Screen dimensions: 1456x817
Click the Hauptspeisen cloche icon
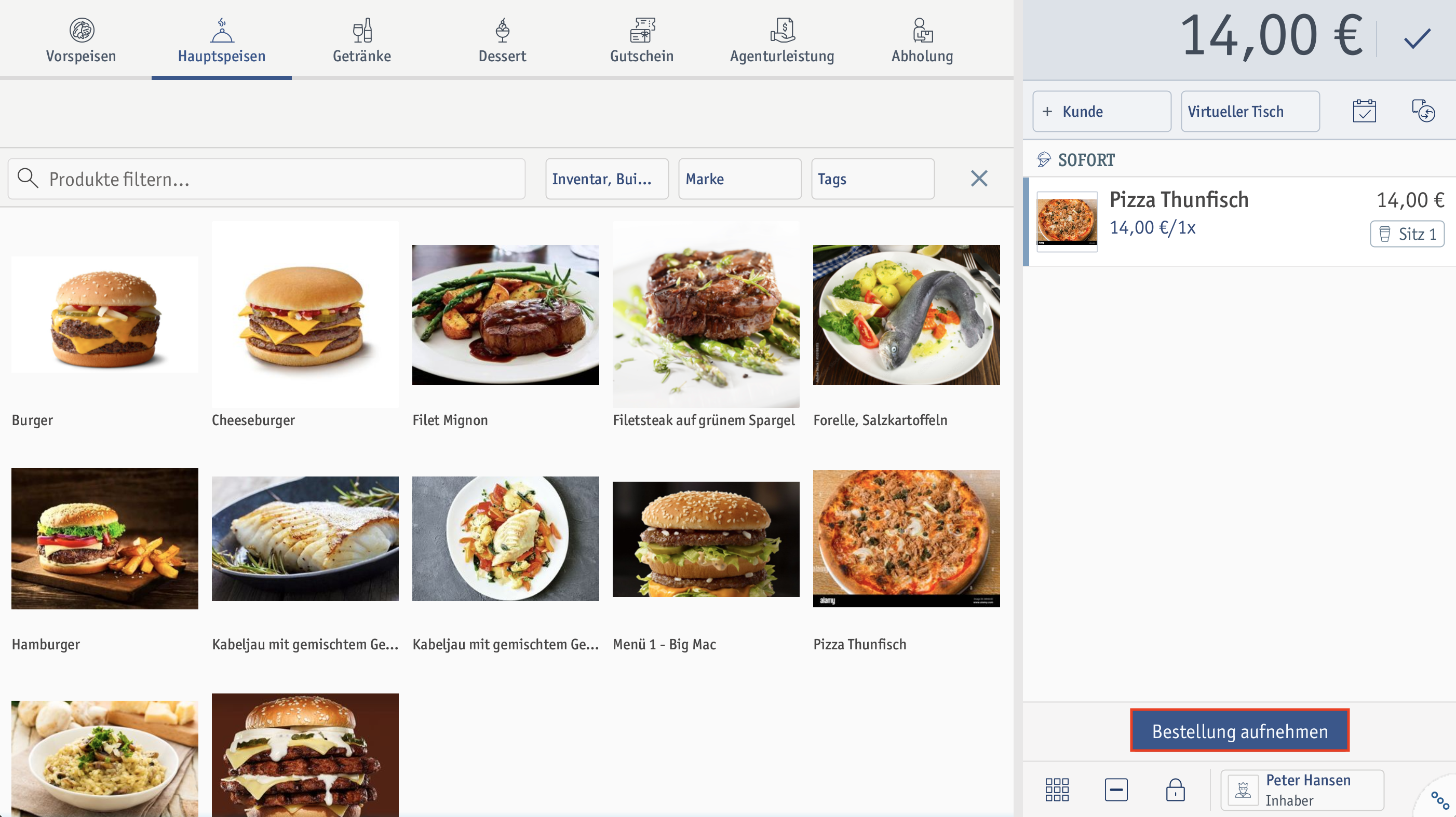(222, 30)
